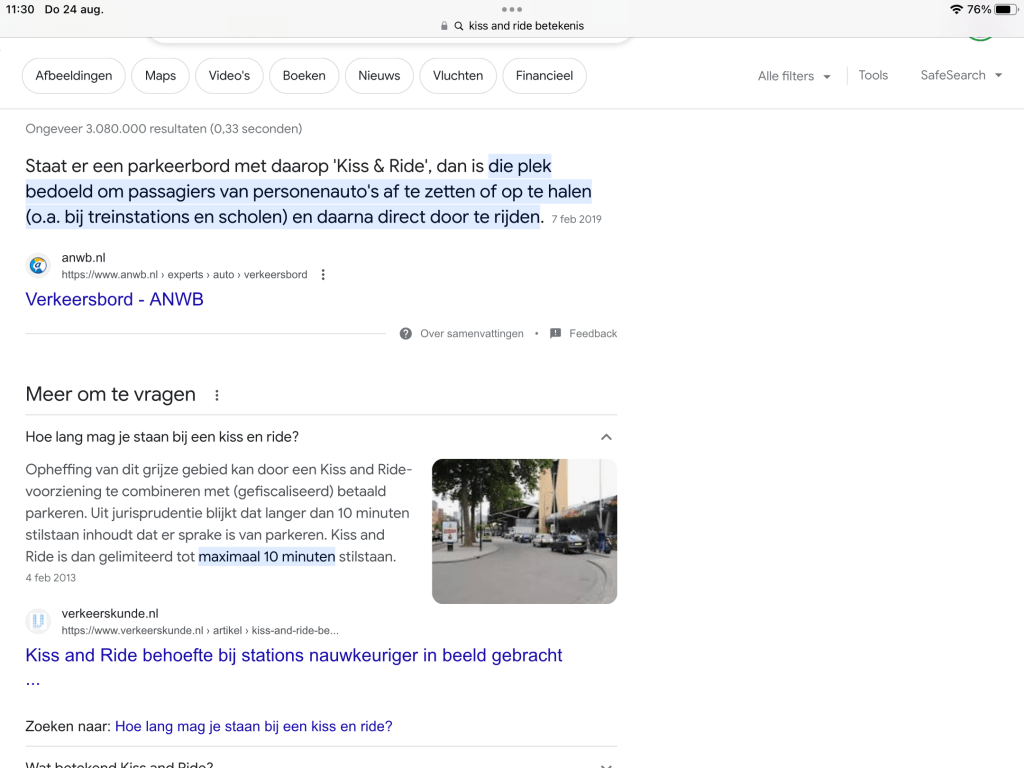Image resolution: width=1024 pixels, height=768 pixels.
Task: Select the Afbeeldingen filter tab
Action: (x=74, y=76)
